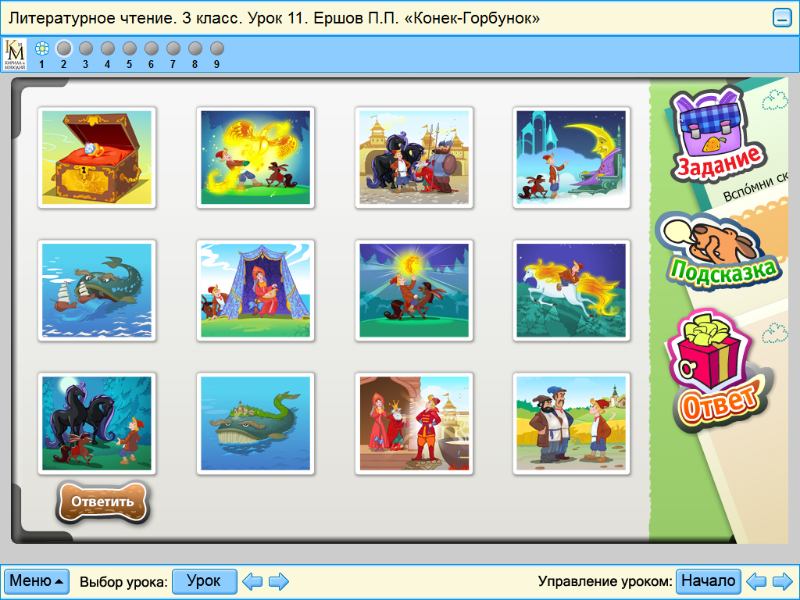This screenshot has width=800, height=600.
Task: Jump to slide 6 dot
Action: tap(151, 48)
